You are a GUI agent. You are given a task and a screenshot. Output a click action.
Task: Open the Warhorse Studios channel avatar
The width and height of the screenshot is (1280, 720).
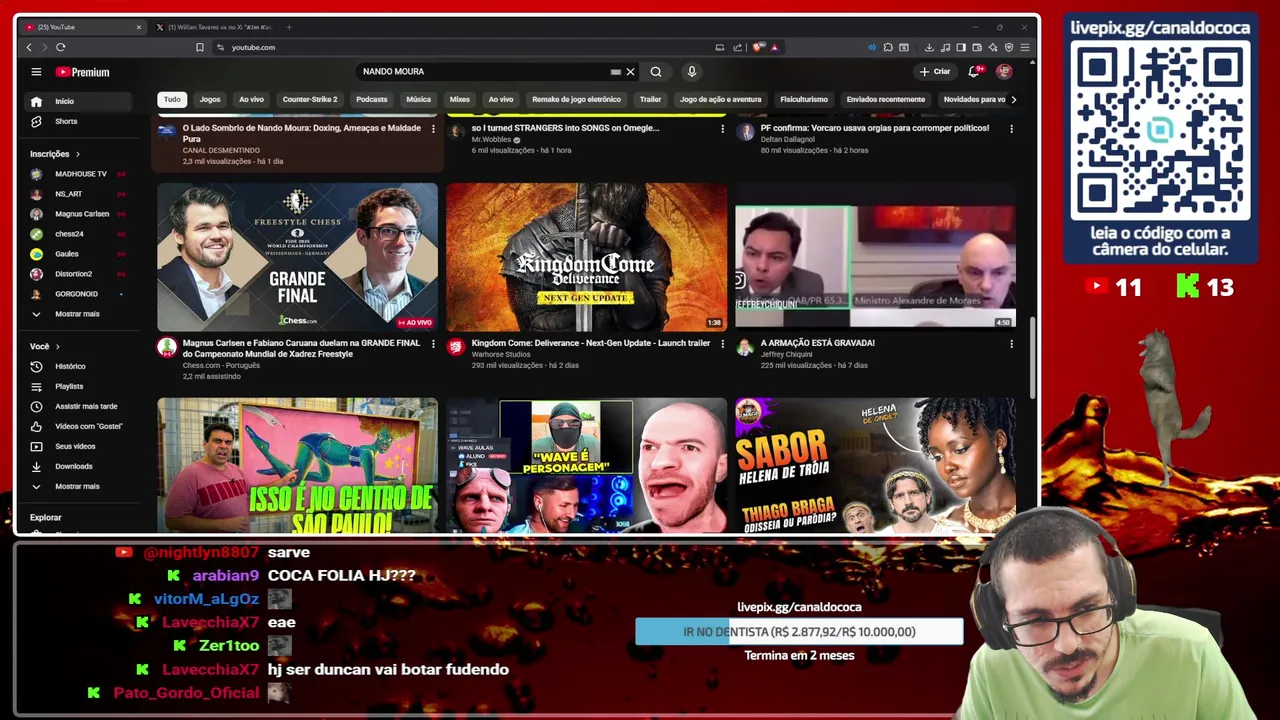coord(456,347)
